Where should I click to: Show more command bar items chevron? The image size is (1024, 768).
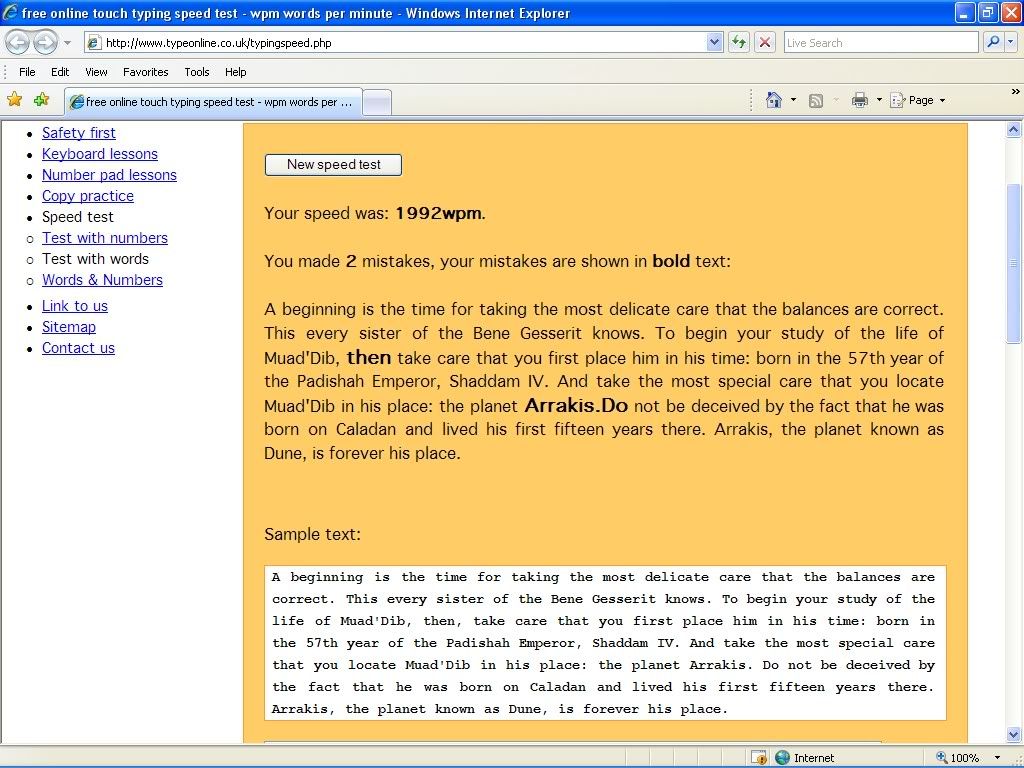point(1016,92)
